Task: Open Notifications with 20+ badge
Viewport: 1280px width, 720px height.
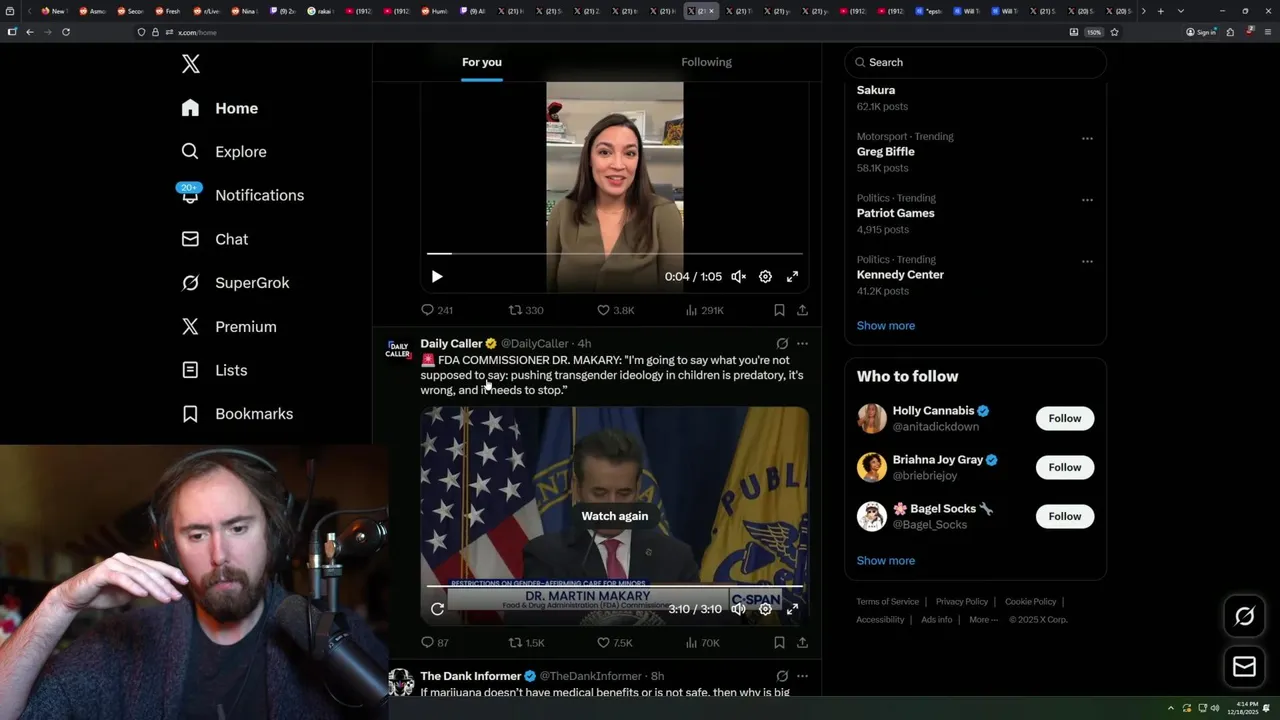Action: (242, 195)
